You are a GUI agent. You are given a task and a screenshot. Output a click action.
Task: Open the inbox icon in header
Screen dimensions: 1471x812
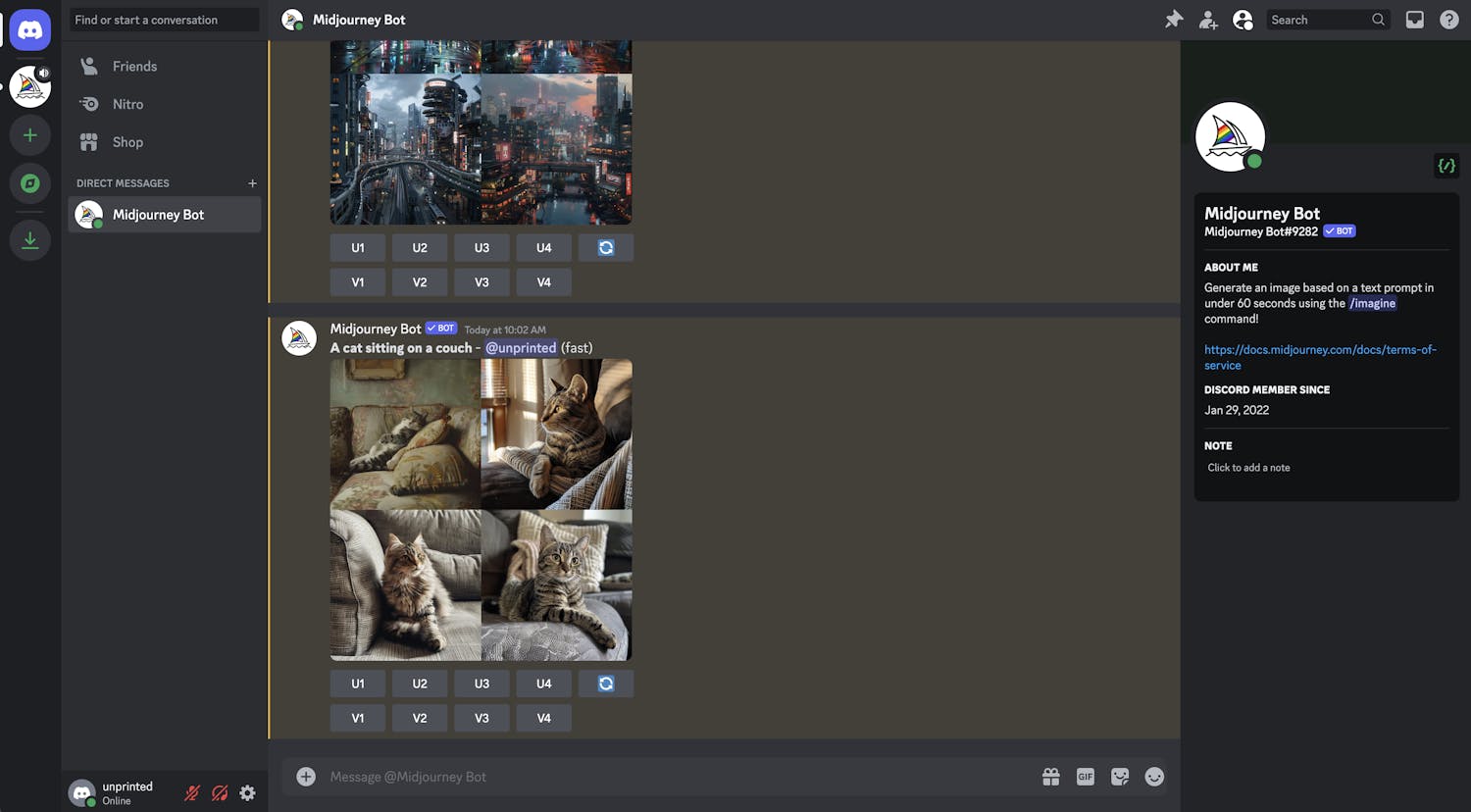(1414, 20)
